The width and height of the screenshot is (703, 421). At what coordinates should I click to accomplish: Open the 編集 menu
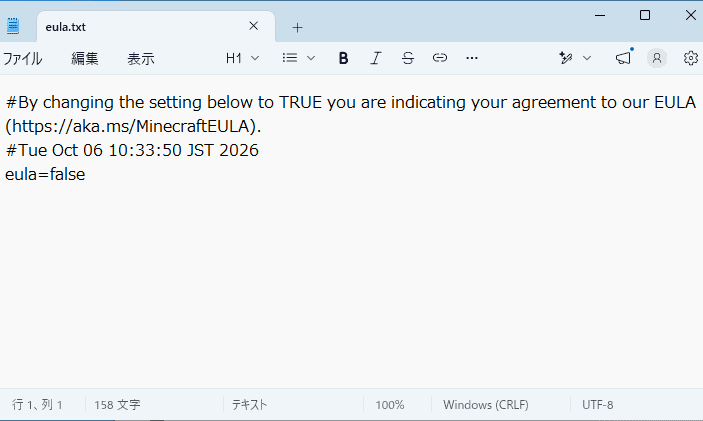tap(85, 58)
